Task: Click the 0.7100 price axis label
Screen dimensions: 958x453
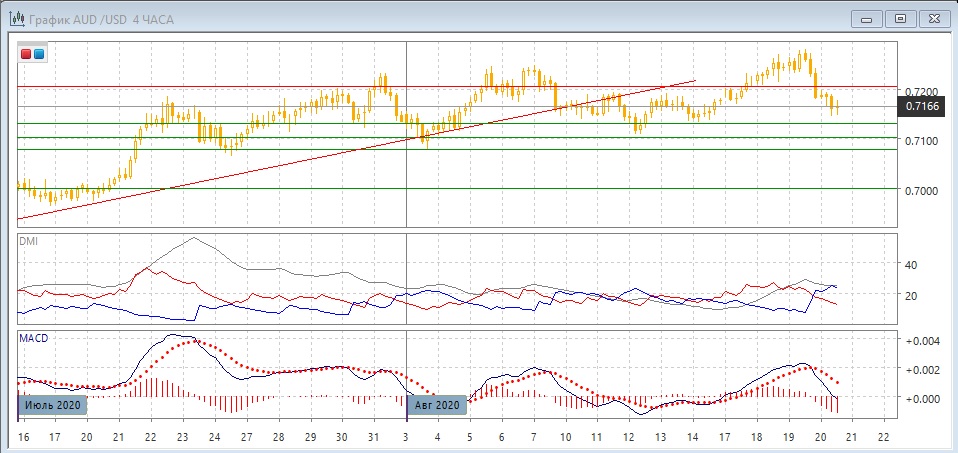Action: coord(920,141)
